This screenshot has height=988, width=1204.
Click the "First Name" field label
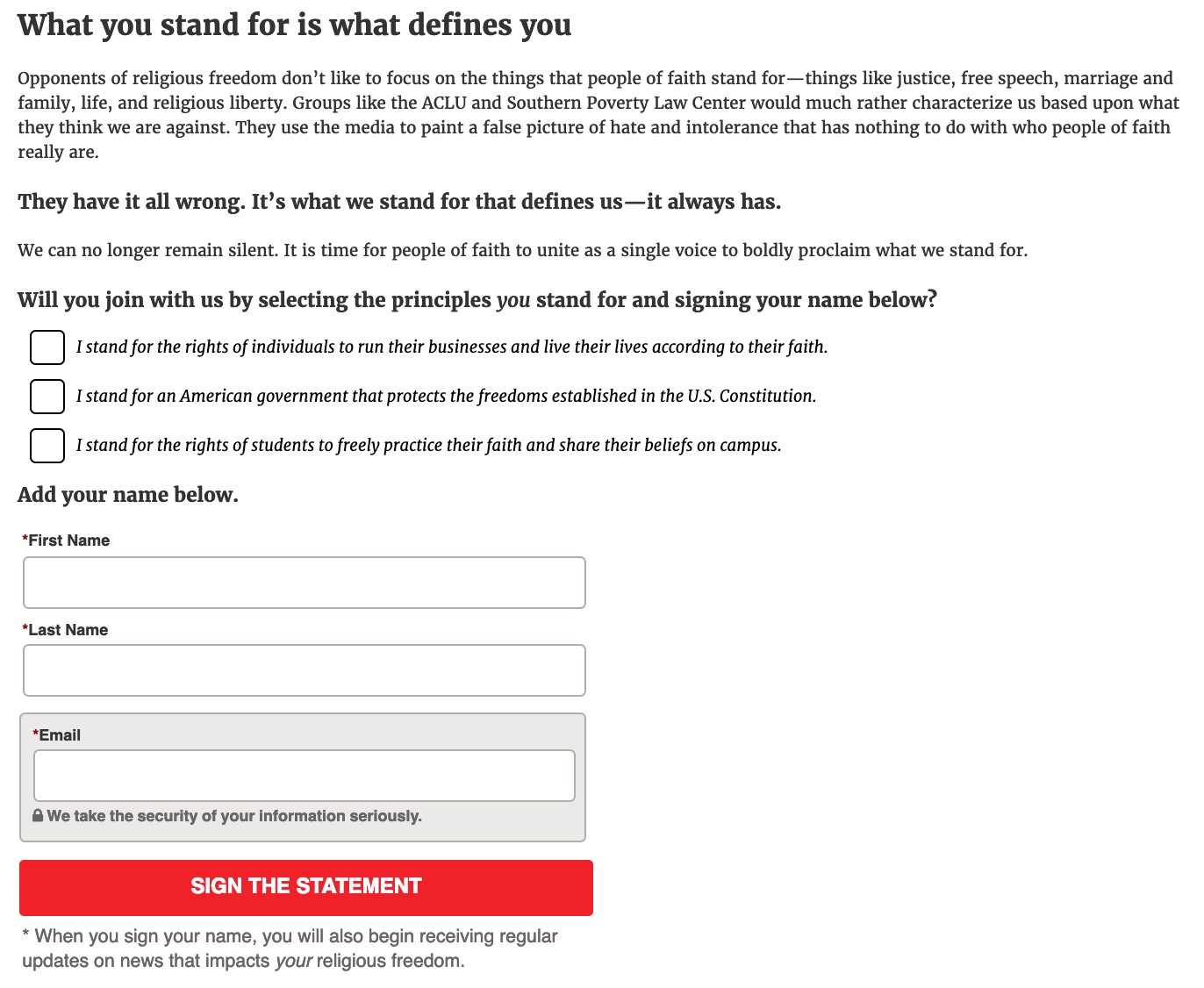point(67,541)
